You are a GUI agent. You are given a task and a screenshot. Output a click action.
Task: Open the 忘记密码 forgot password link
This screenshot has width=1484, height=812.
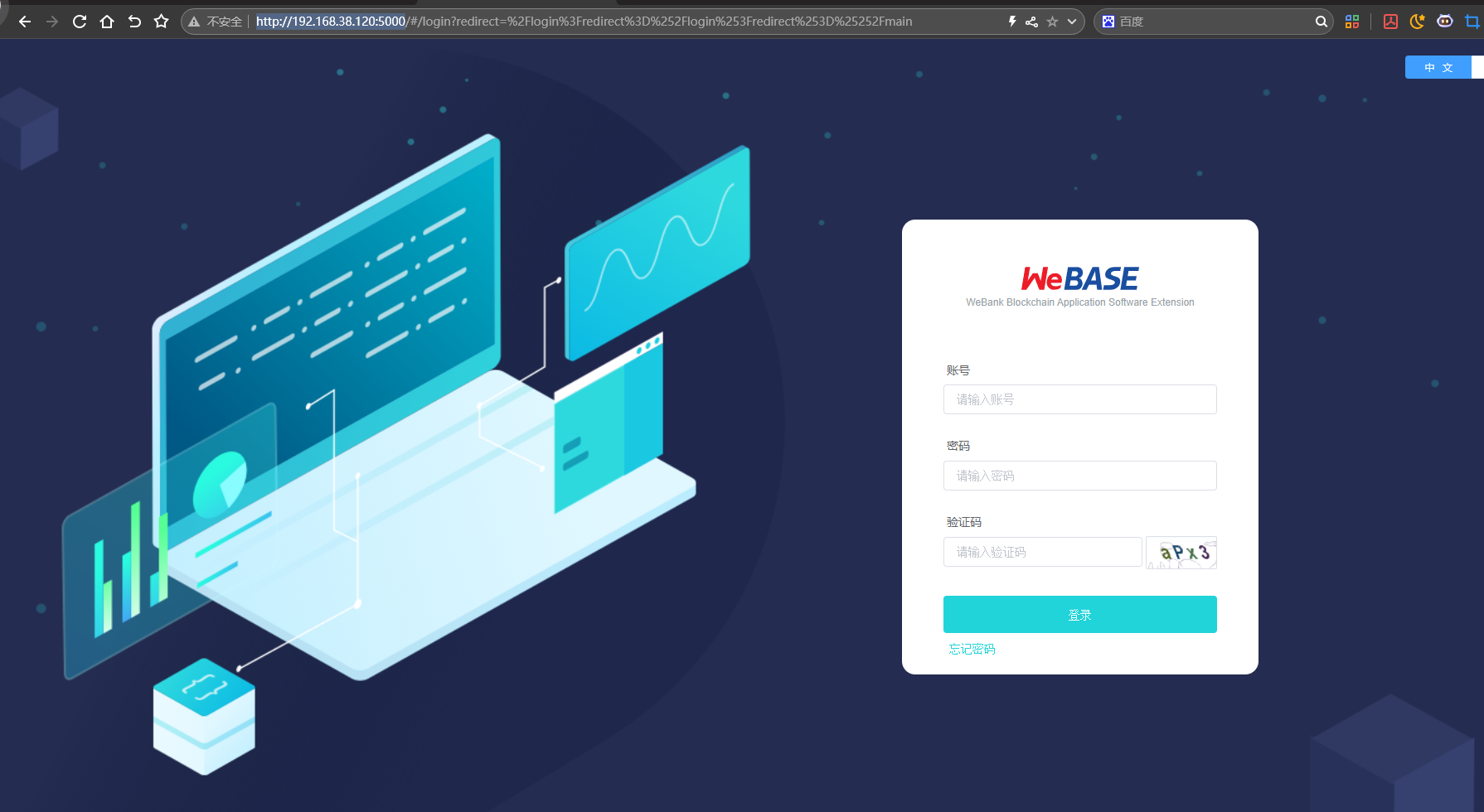tap(972, 650)
